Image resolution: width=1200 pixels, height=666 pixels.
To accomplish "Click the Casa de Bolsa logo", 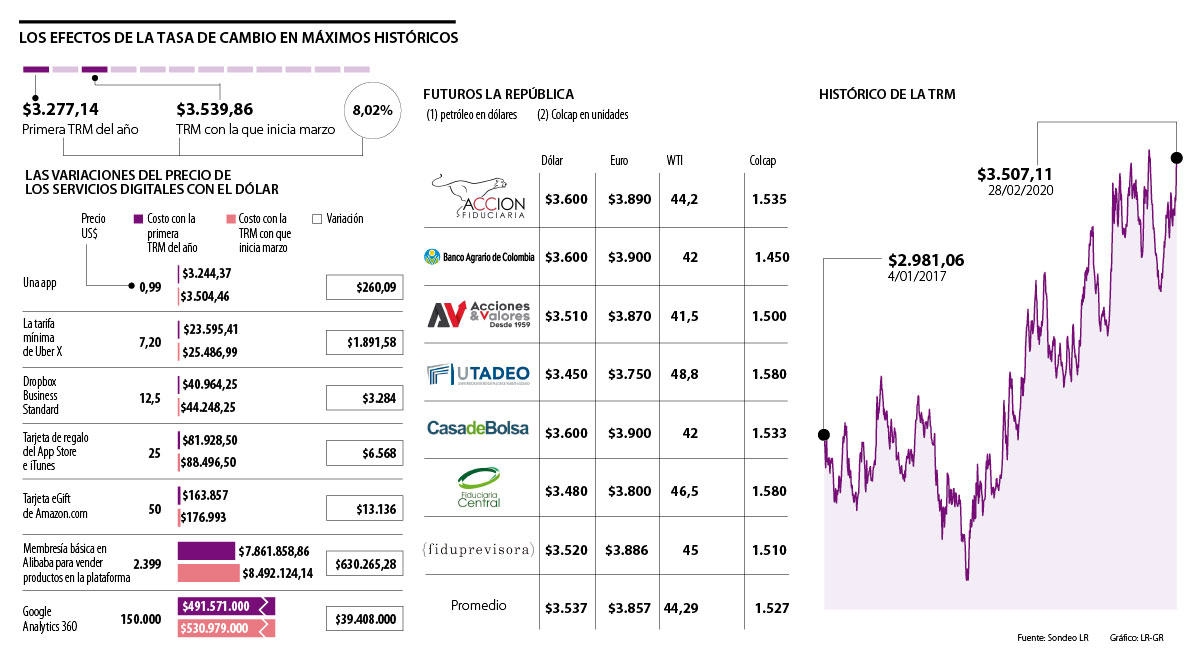I will pyautogui.click(x=479, y=428).
